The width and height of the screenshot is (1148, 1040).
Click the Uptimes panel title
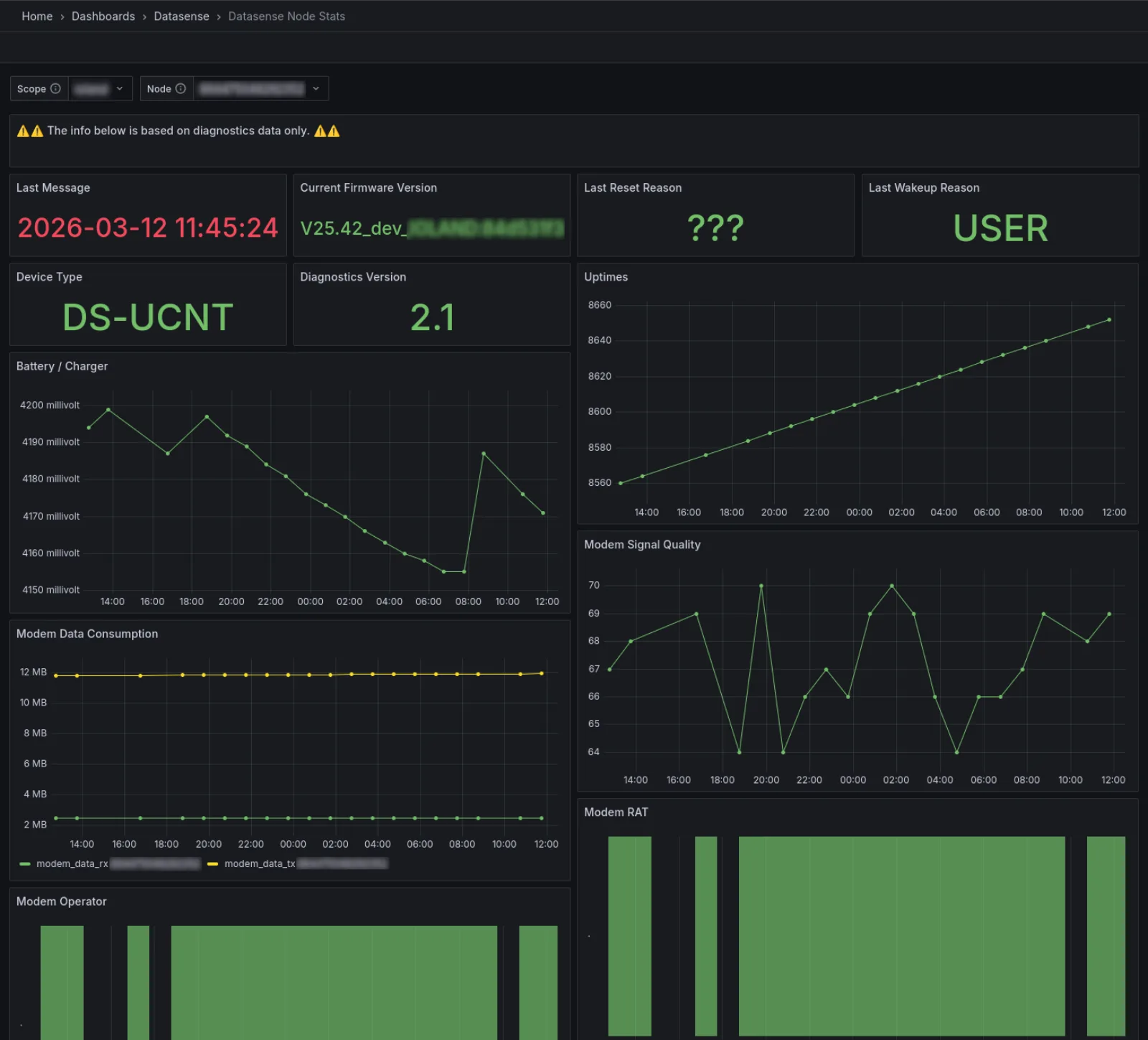click(x=606, y=276)
